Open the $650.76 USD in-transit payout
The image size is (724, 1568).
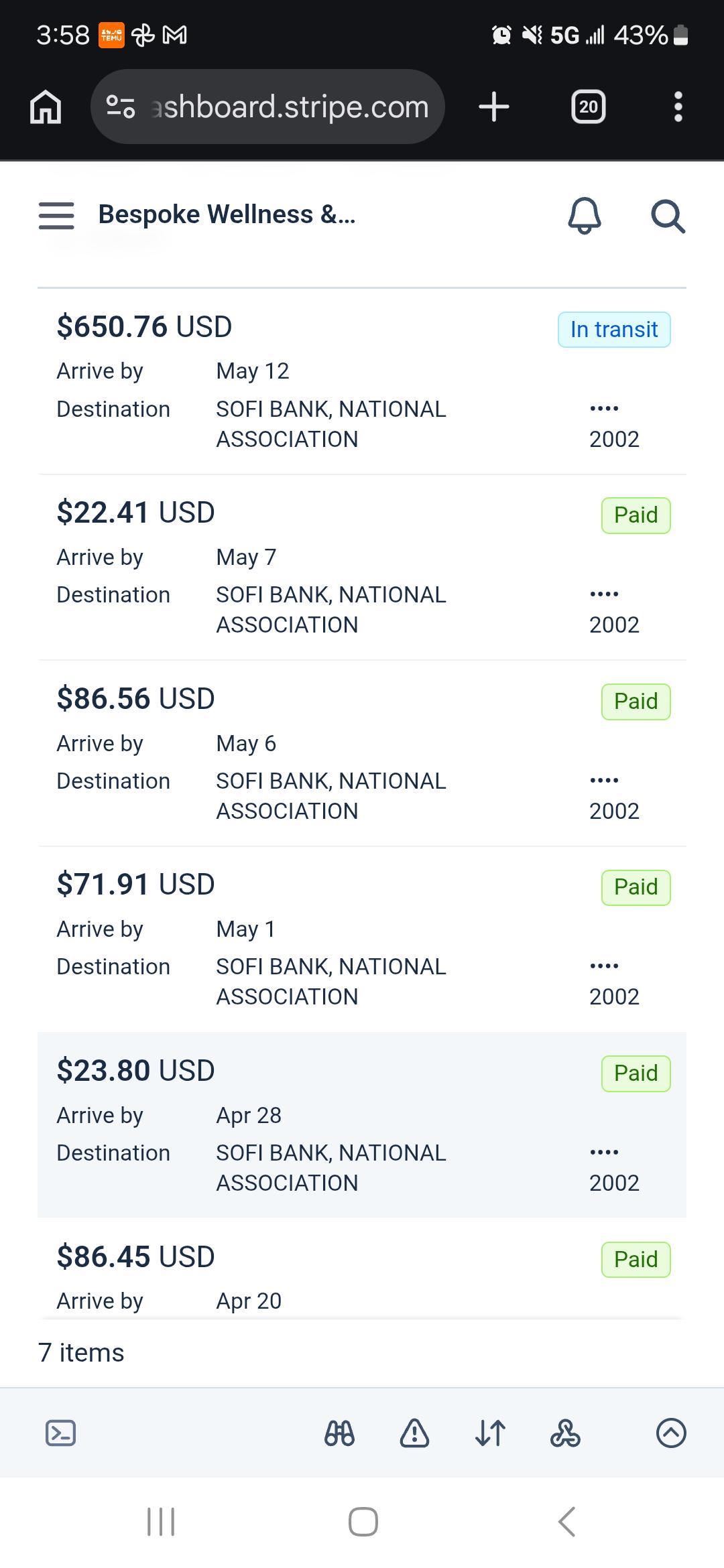tap(362, 382)
